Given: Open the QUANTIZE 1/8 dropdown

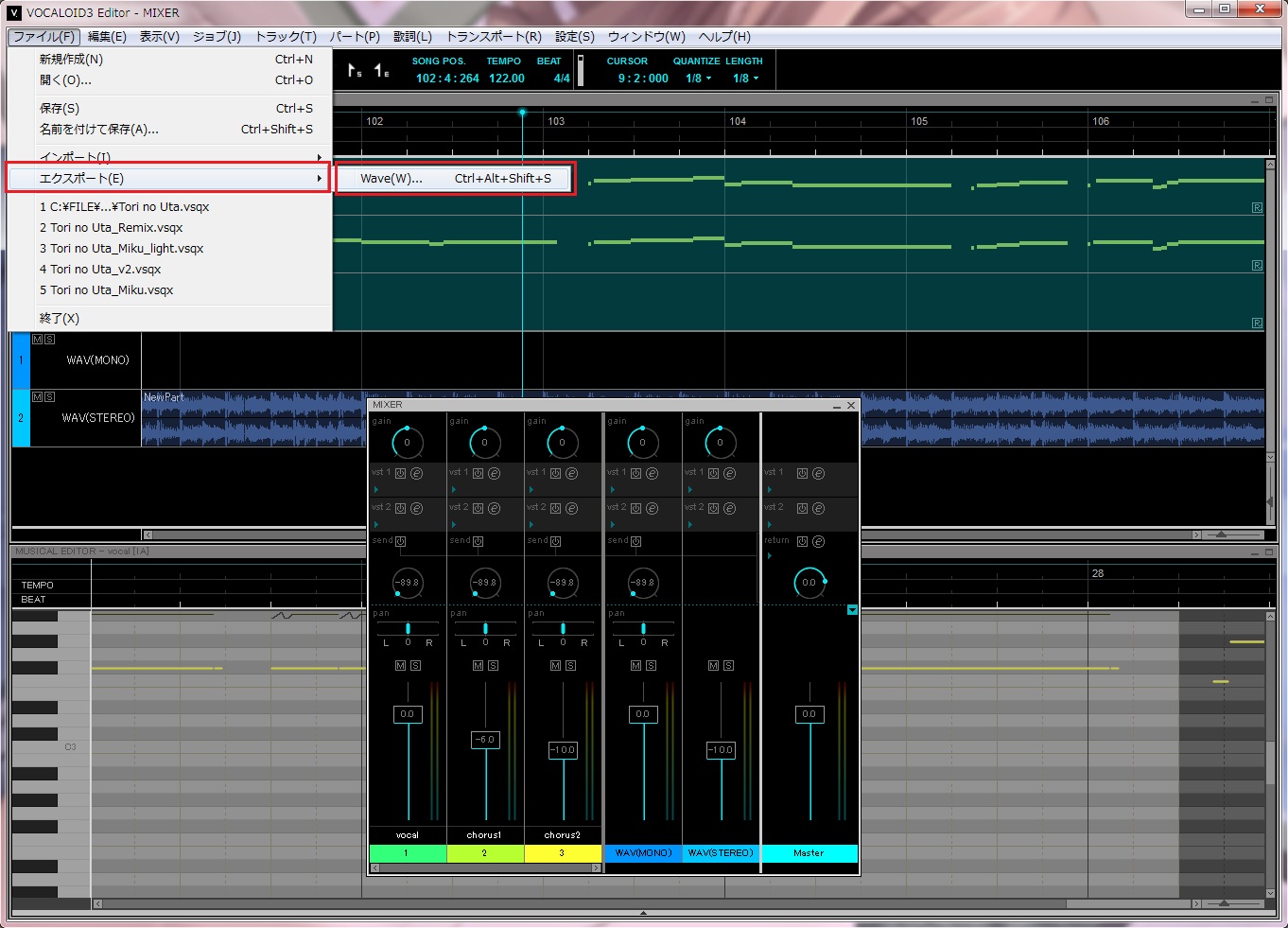Looking at the screenshot, I should click(699, 79).
